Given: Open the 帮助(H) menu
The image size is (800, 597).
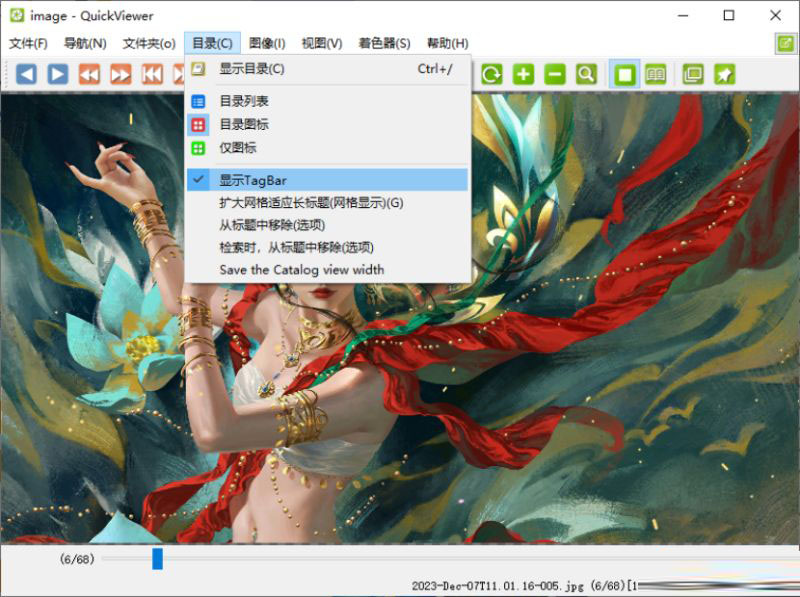Looking at the screenshot, I should click(448, 43).
